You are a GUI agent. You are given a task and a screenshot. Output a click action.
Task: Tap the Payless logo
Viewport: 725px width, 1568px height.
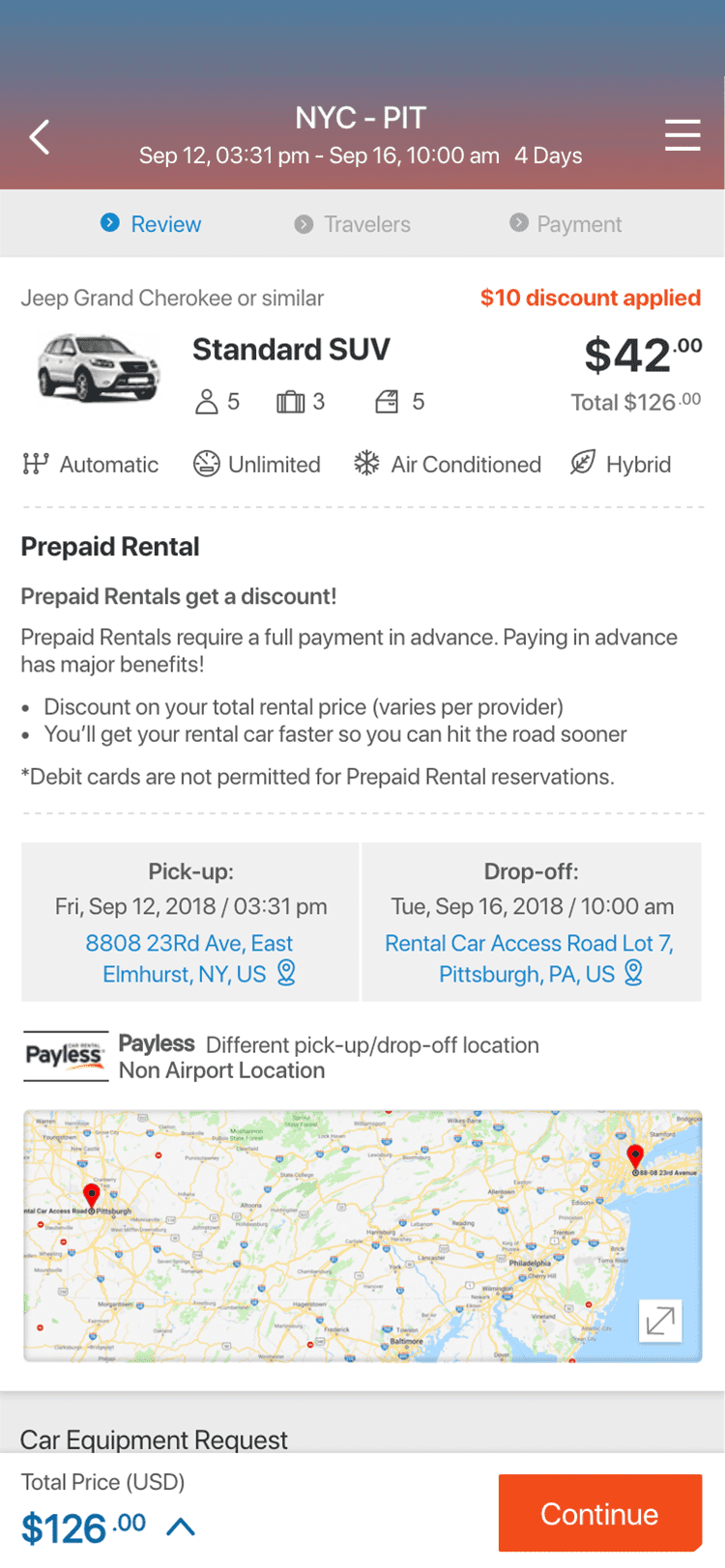point(65,1056)
